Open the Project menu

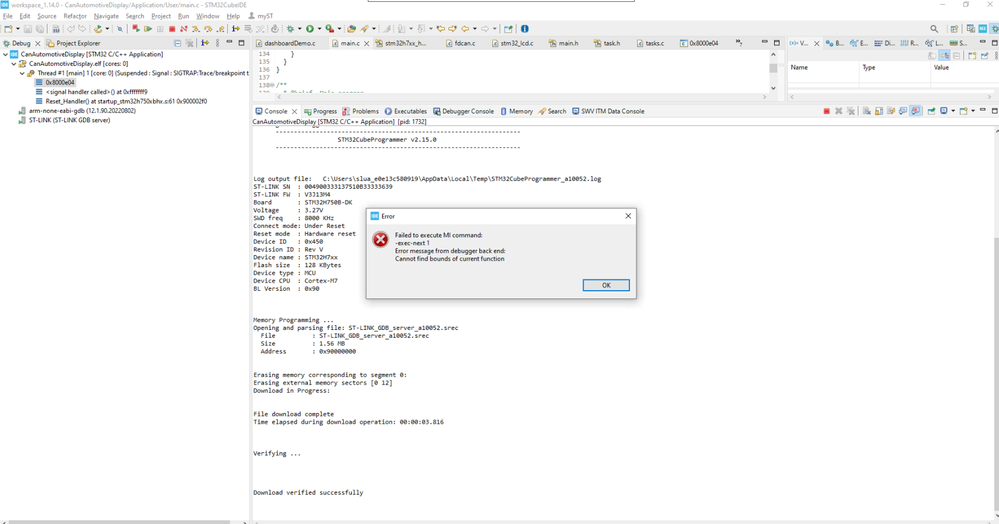pos(161,16)
